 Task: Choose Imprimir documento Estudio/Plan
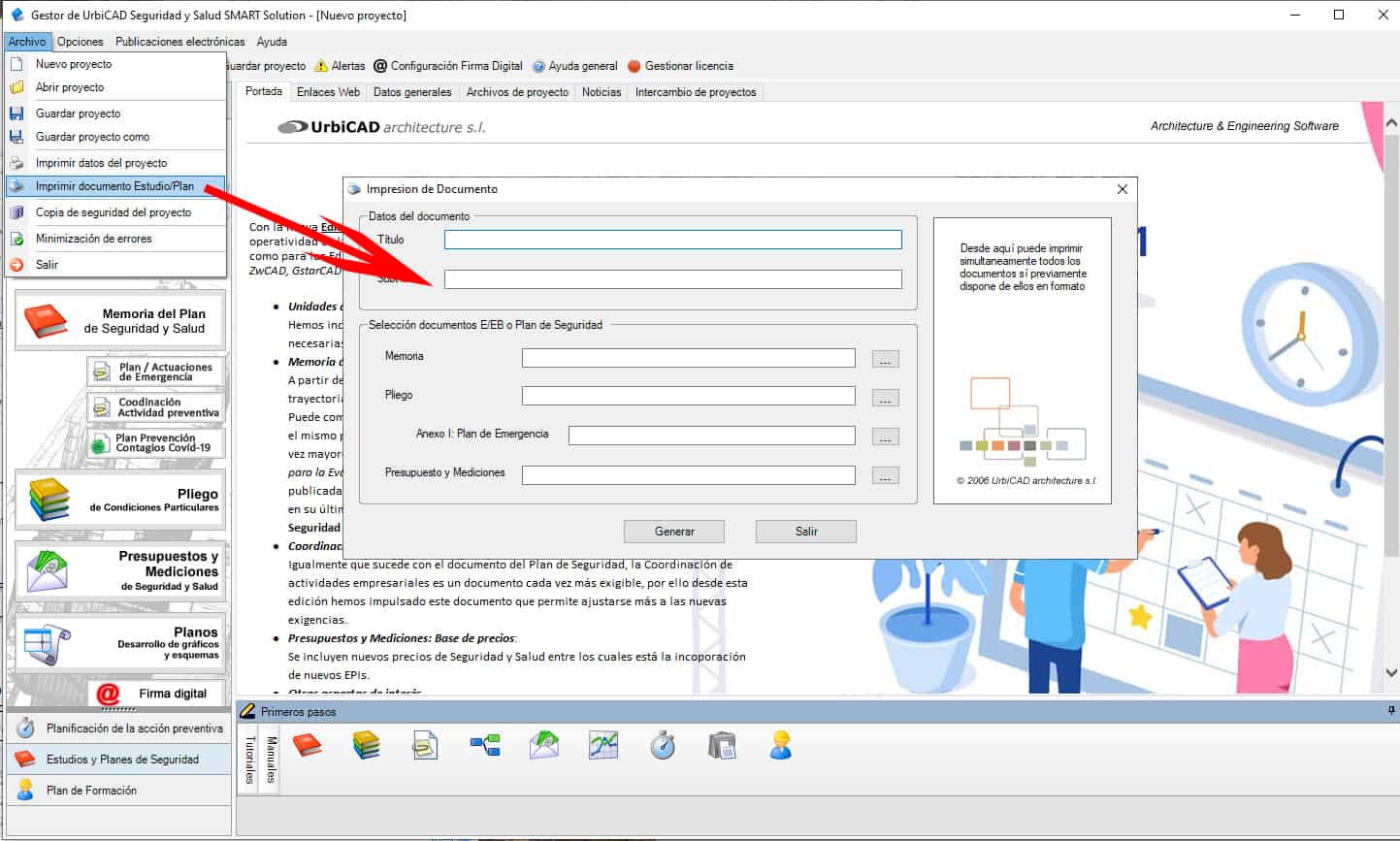click(115, 186)
